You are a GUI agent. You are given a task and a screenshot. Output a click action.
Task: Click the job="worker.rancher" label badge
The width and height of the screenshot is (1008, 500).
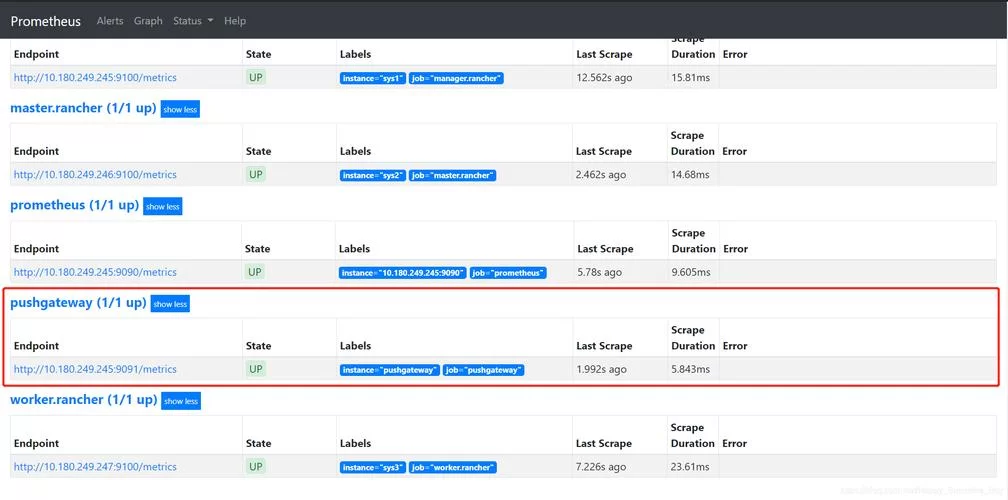(453, 468)
